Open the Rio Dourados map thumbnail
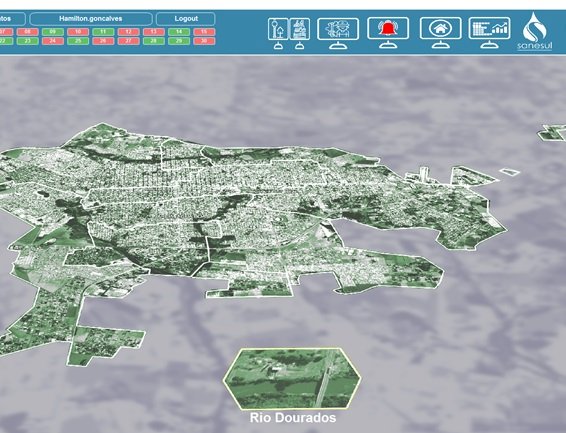The width and height of the screenshot is (566, 433). (x=292, y=379)
